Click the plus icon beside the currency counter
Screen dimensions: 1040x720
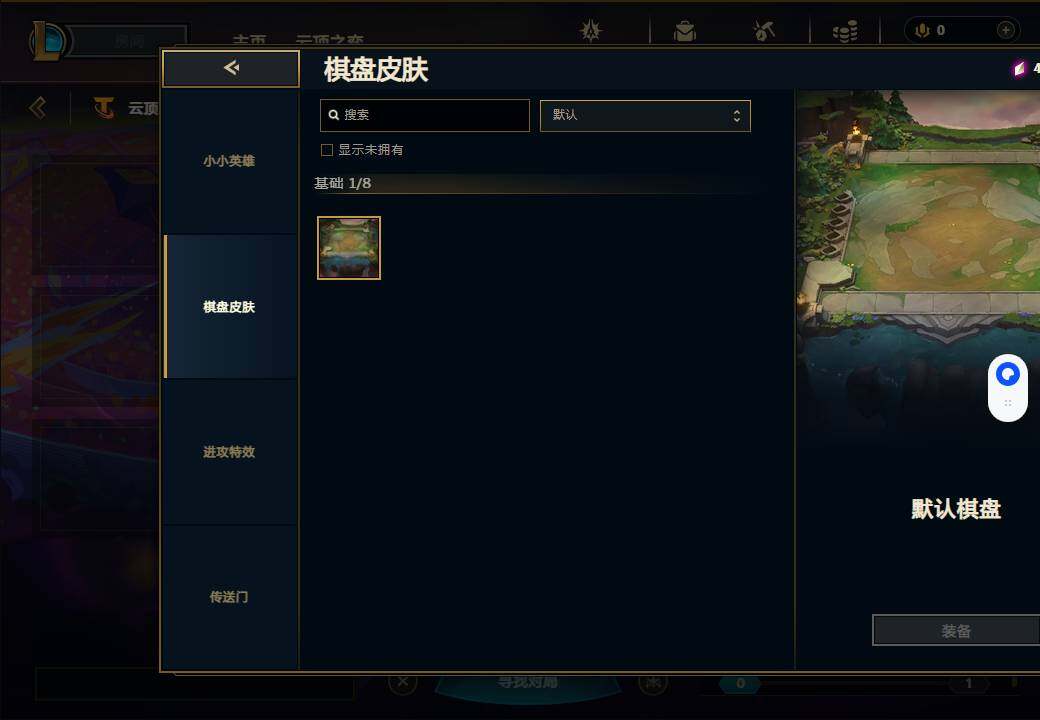click(1006, 30)
